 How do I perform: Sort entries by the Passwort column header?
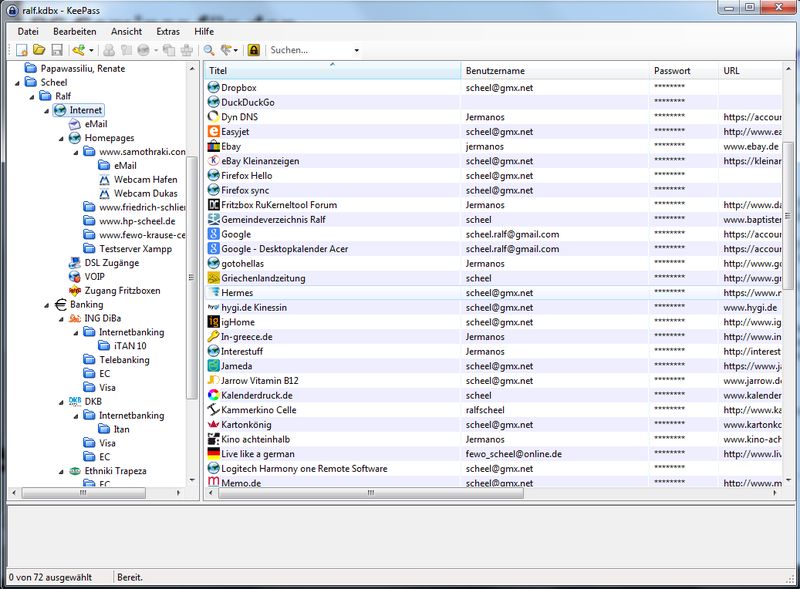pyautogui.click(x=684, y=70)
